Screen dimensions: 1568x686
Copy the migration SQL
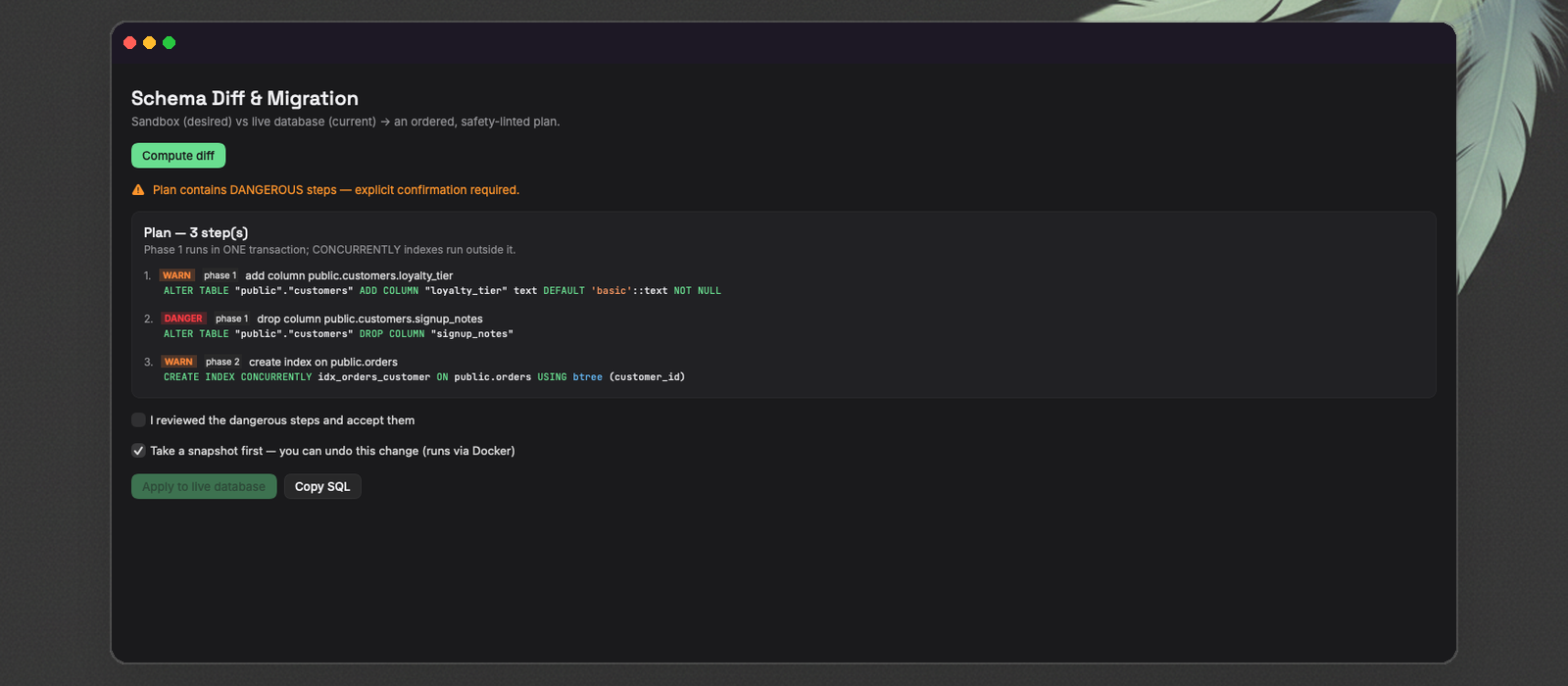tap(322, 487)
